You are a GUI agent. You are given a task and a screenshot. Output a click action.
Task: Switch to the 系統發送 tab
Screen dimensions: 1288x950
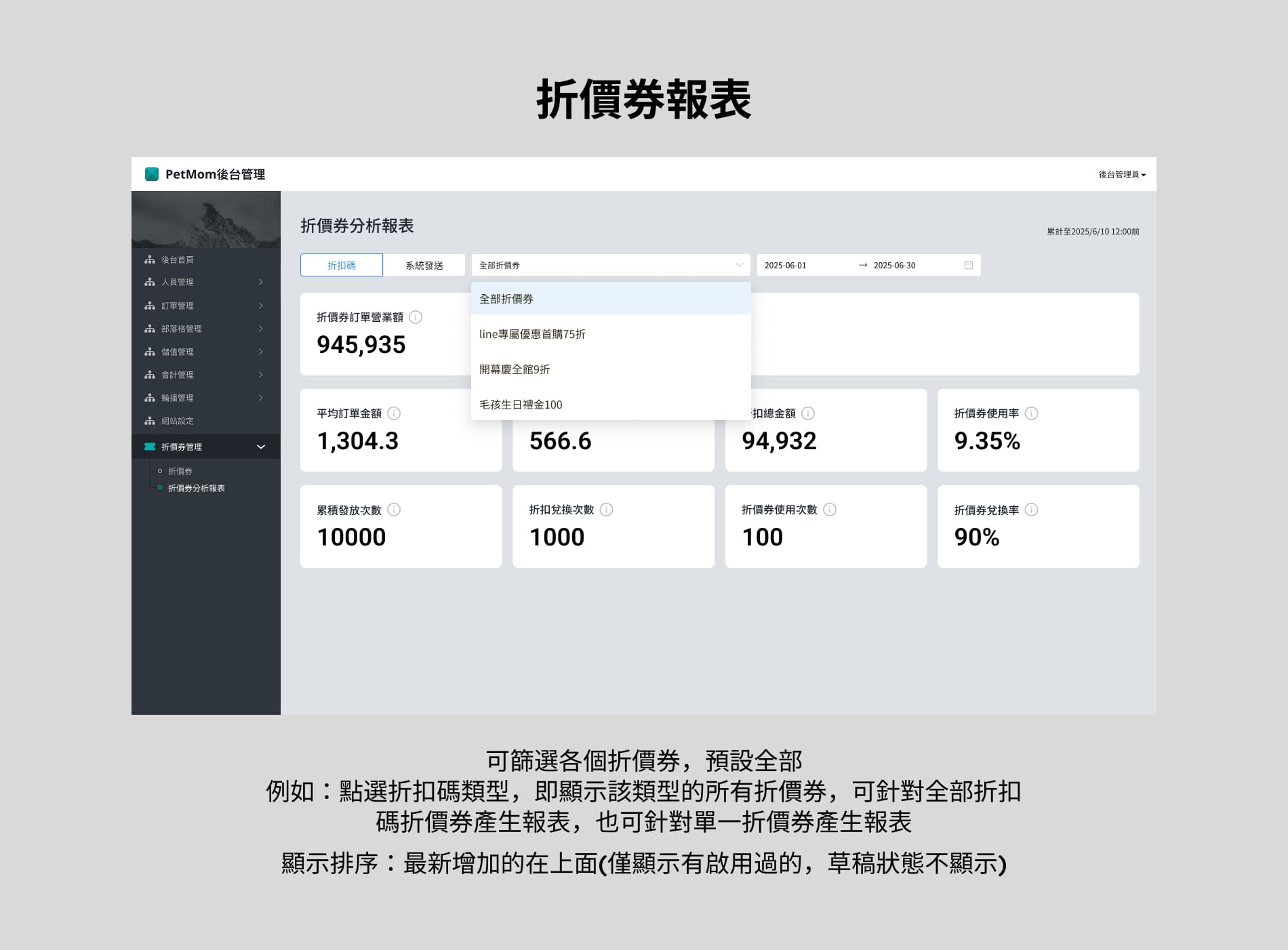pos(424,265)
